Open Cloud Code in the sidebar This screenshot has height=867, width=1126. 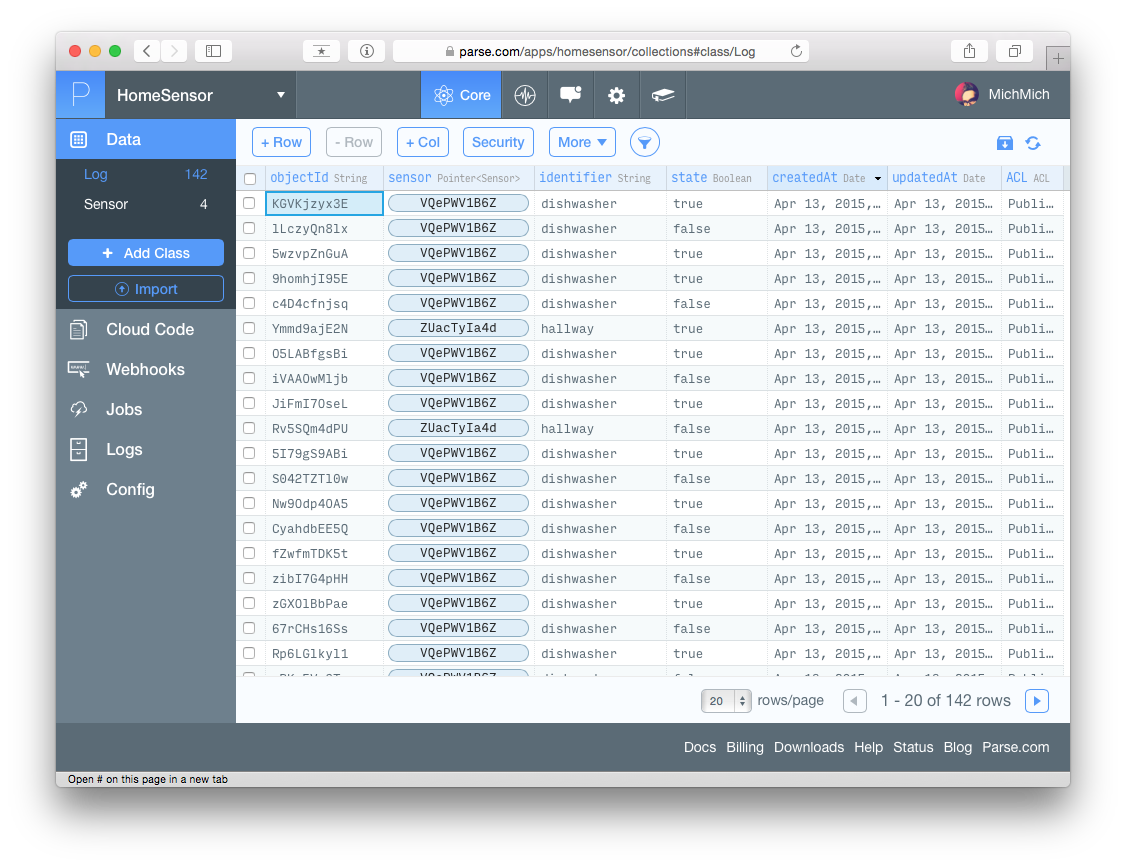[150, 329]
